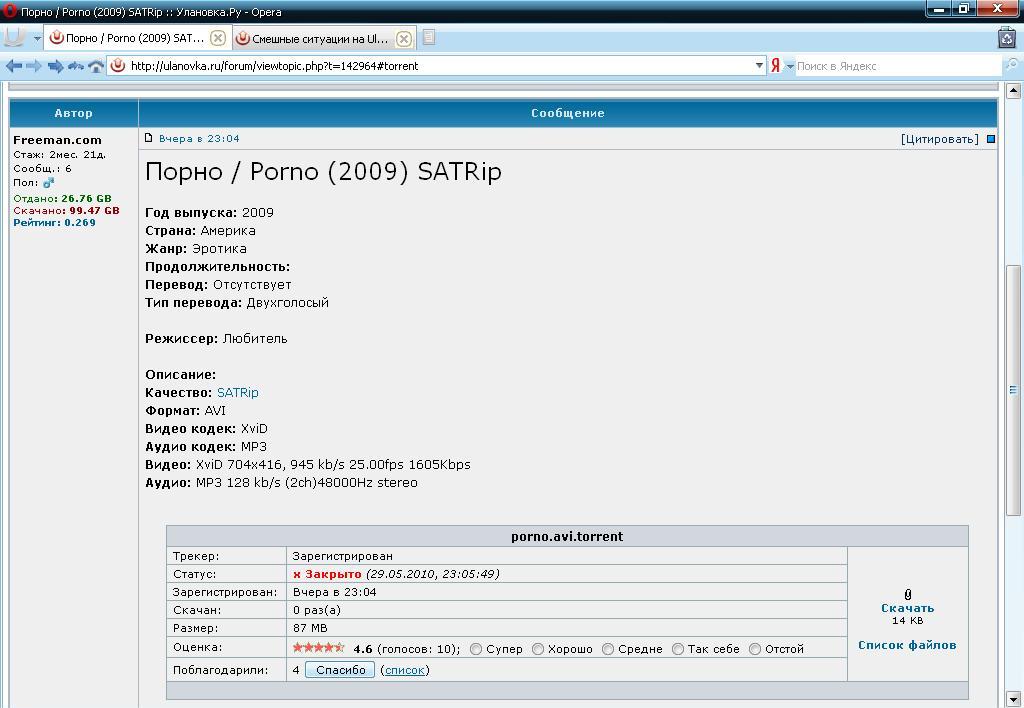Go to the Home page icon

[96, 66]
